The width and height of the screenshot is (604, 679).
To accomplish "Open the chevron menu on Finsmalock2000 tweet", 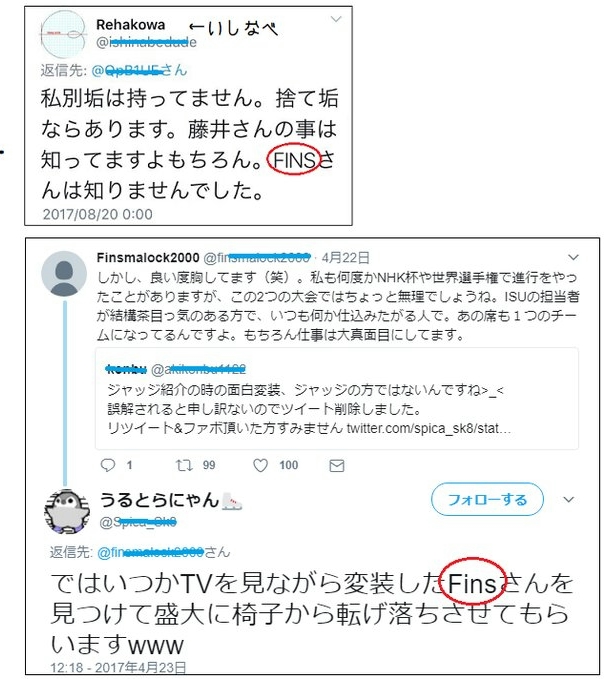I will (573, 257).
